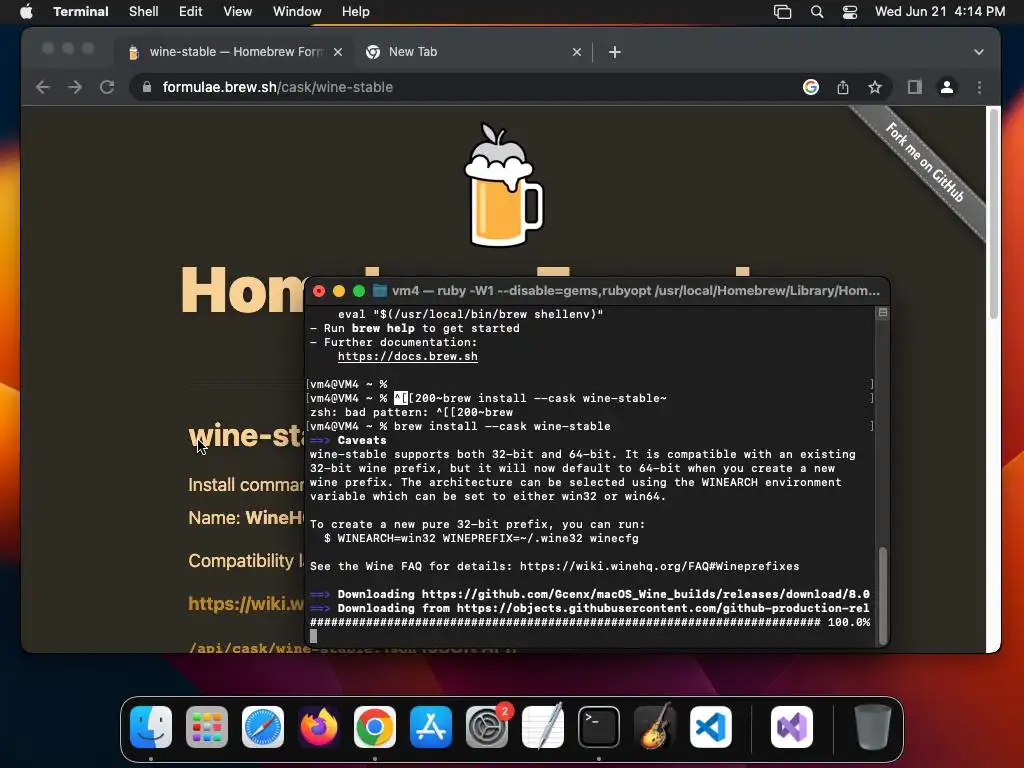Open the Terminal app menu
This screenshot has width=1024, height=768.
pyautogui.click(x=81, y=12)
